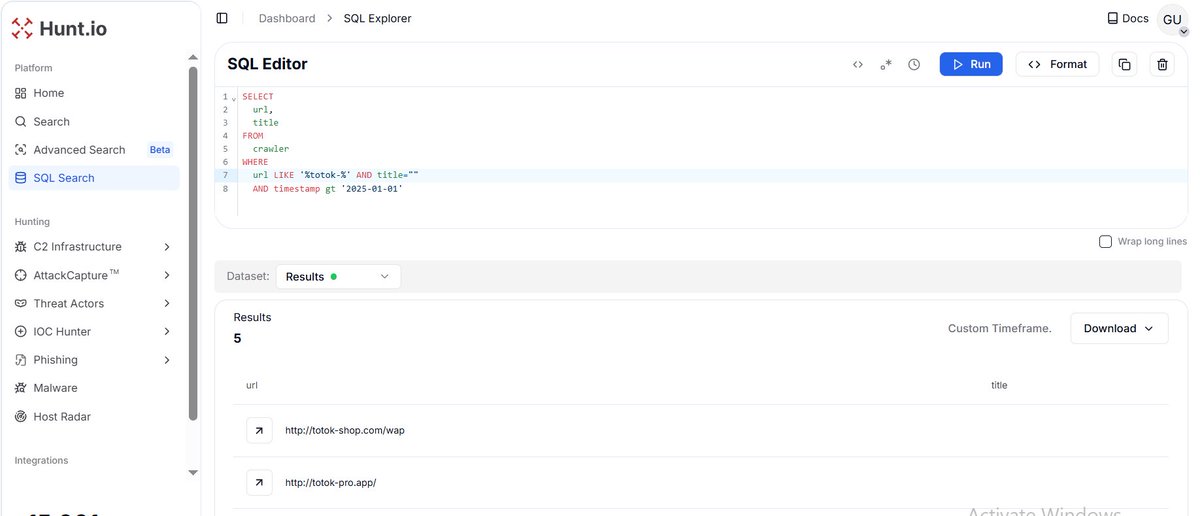Collapse the code fold arrow at line 1
The height and width of the screenshot is (516, 1200).
point(234,98)
